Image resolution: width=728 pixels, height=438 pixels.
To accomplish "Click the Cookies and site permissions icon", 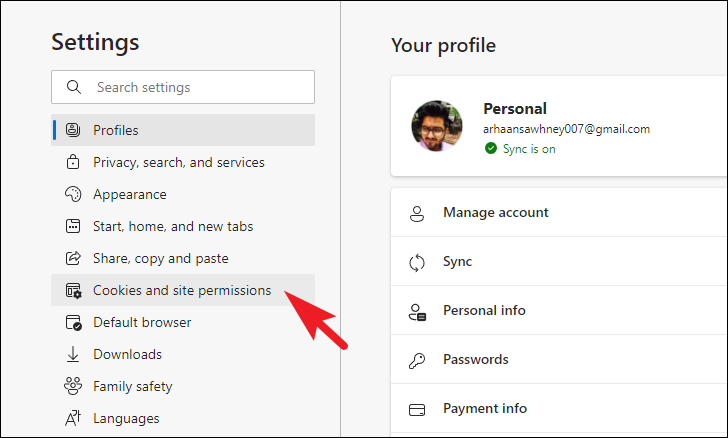I will [x=73, y=290].
